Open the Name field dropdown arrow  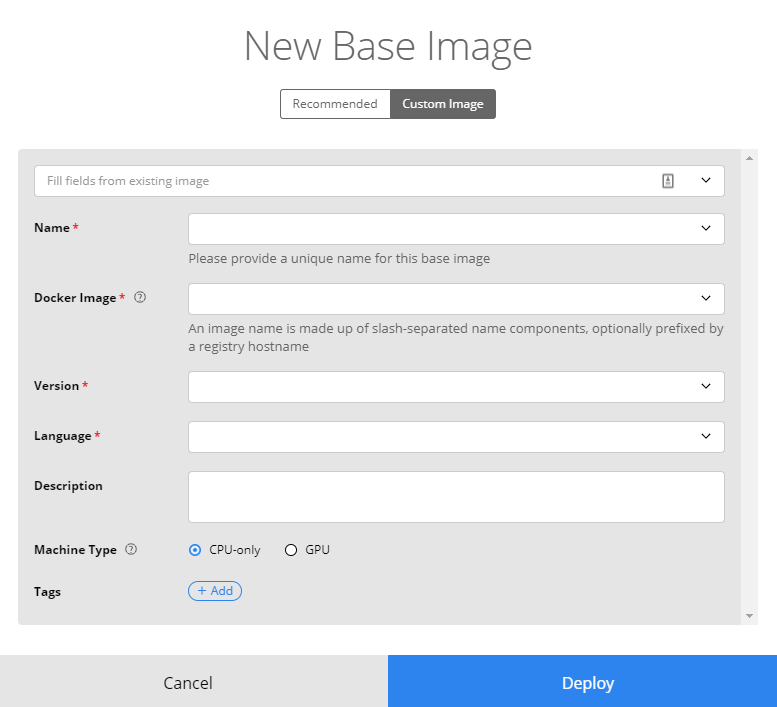(x=706, y=228)
